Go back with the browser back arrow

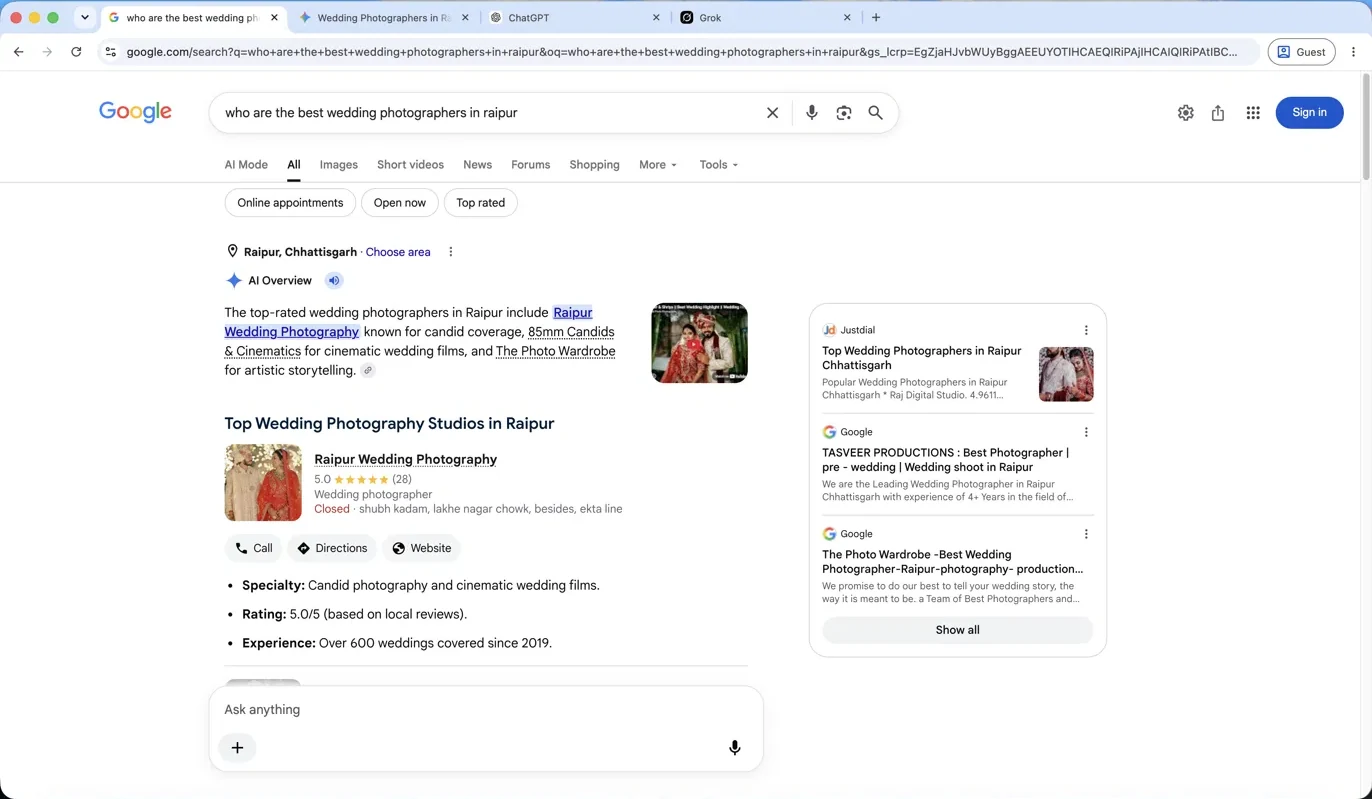tap(18, 52)
